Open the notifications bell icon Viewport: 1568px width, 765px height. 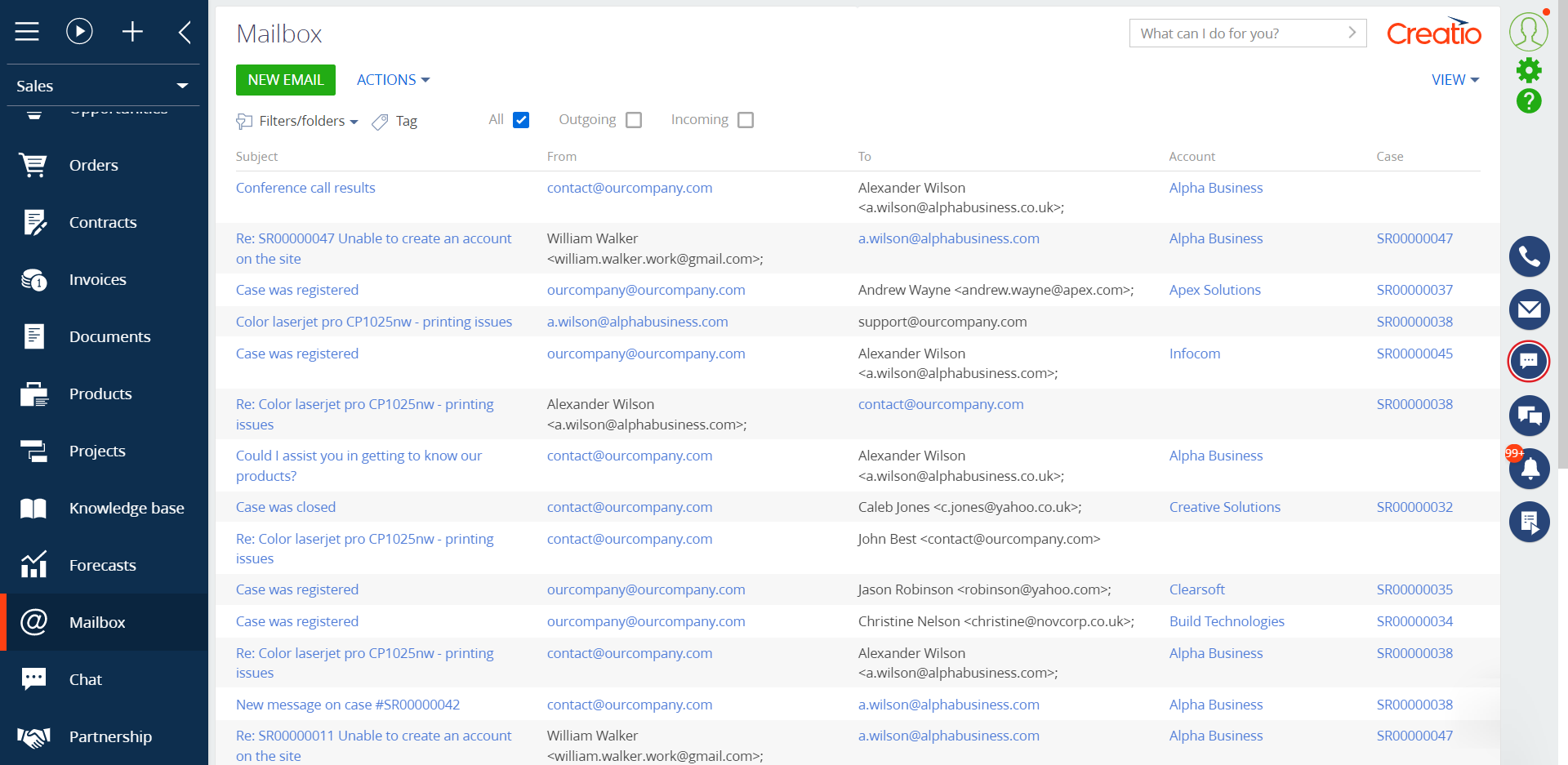coord(1530,469)
